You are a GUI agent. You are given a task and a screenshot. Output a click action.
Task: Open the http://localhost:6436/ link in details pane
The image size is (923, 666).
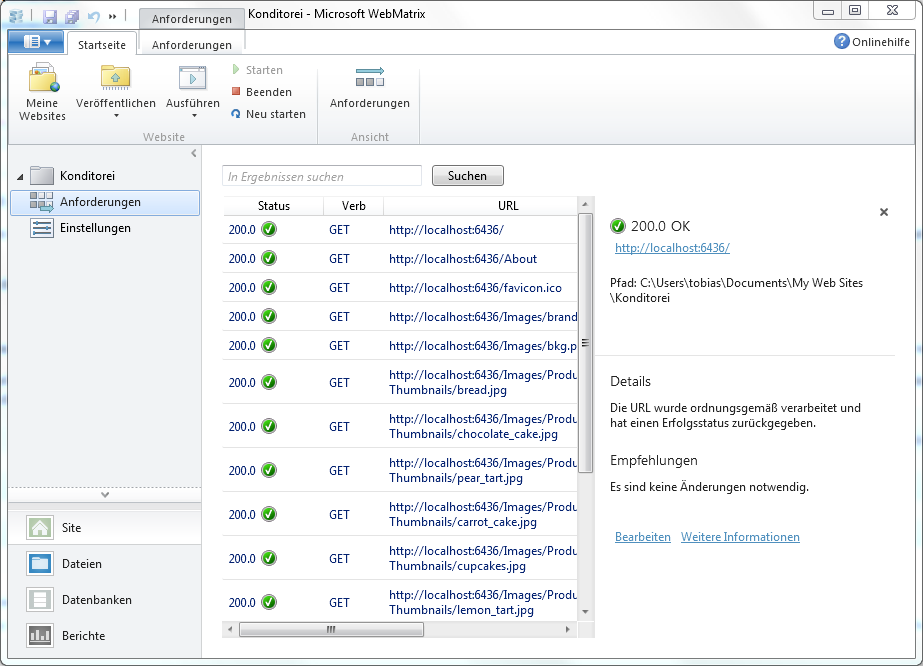click(672, 248)
